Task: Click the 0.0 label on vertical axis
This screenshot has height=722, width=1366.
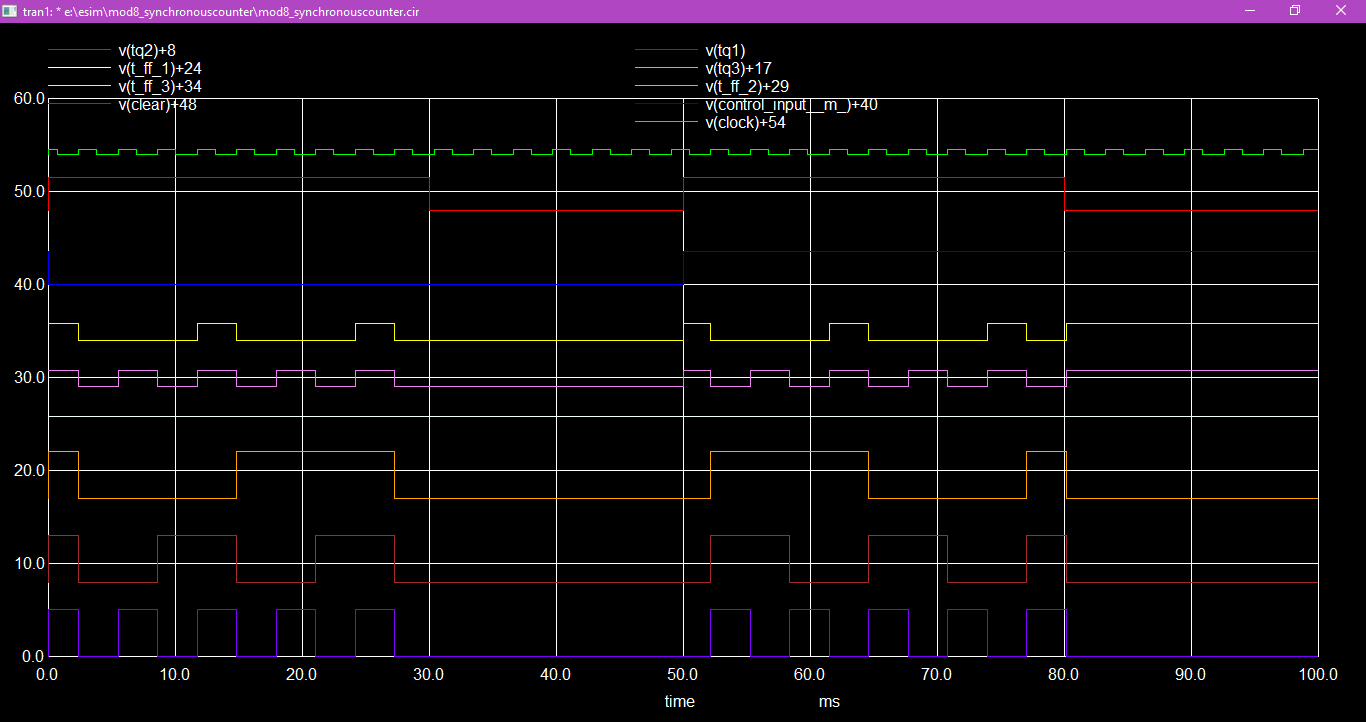Action: [33, 656]
